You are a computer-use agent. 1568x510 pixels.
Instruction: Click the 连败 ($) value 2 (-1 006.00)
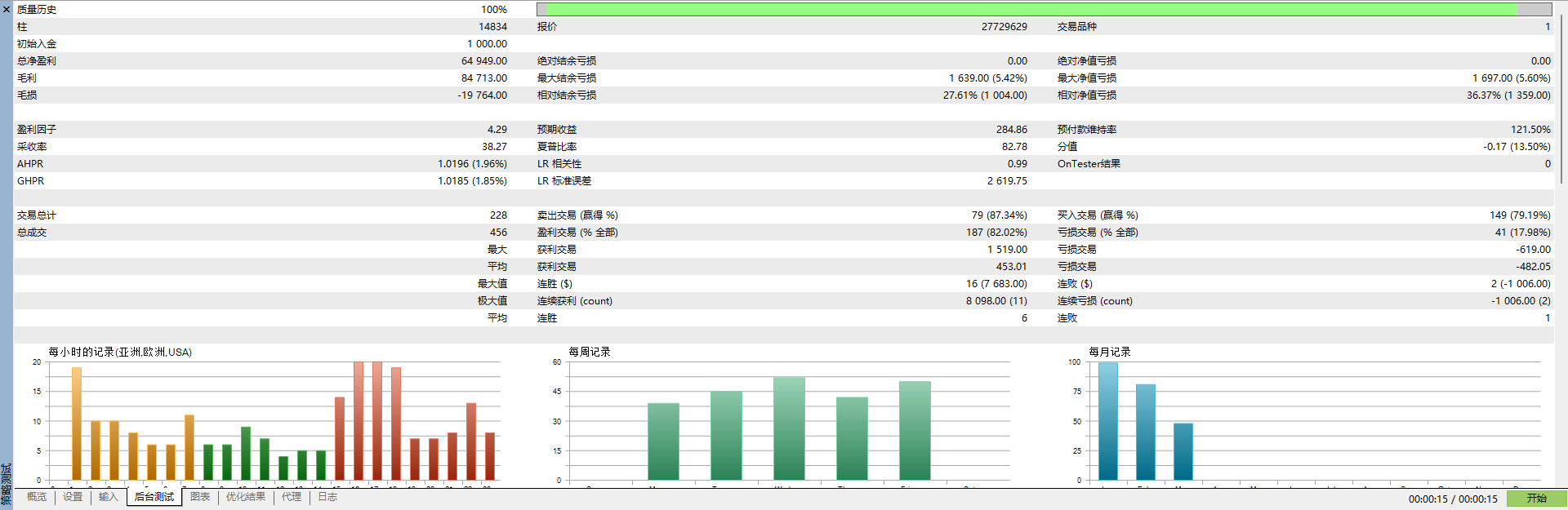pyautogui.click(x=1521, y=284)
